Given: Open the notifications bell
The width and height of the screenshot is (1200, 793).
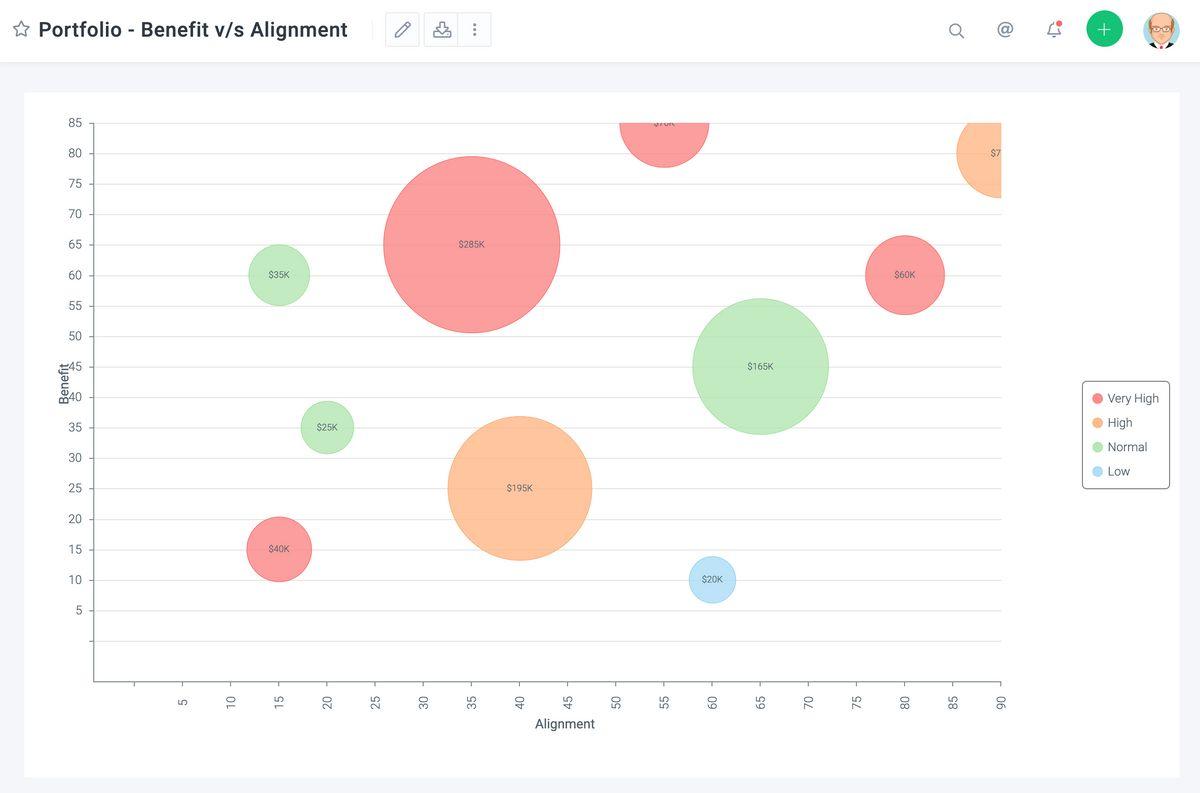Looking at the screenshot, I should point(1054,30).
